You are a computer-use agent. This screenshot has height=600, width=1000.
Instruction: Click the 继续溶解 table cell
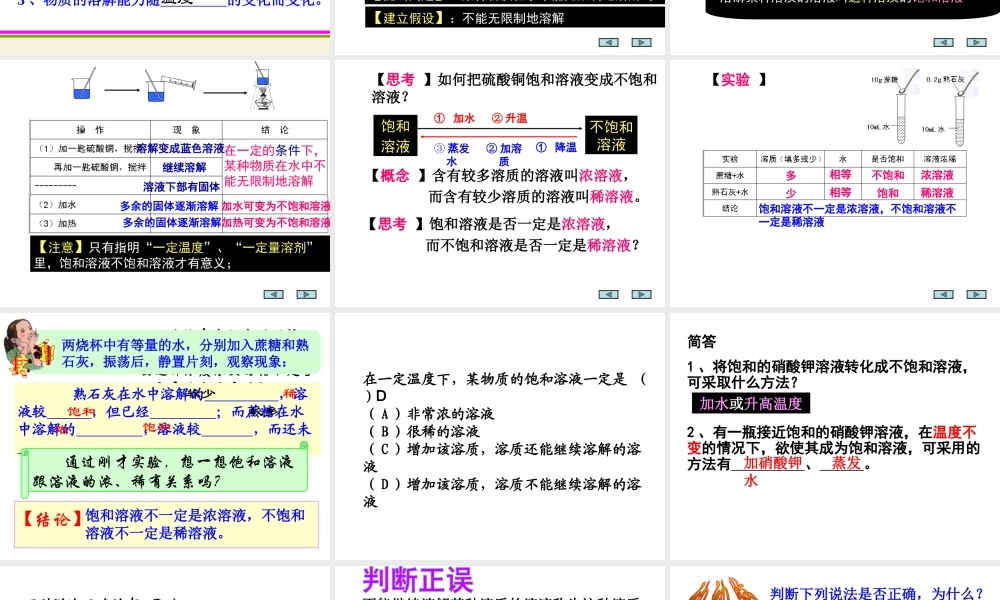[184, 167]
